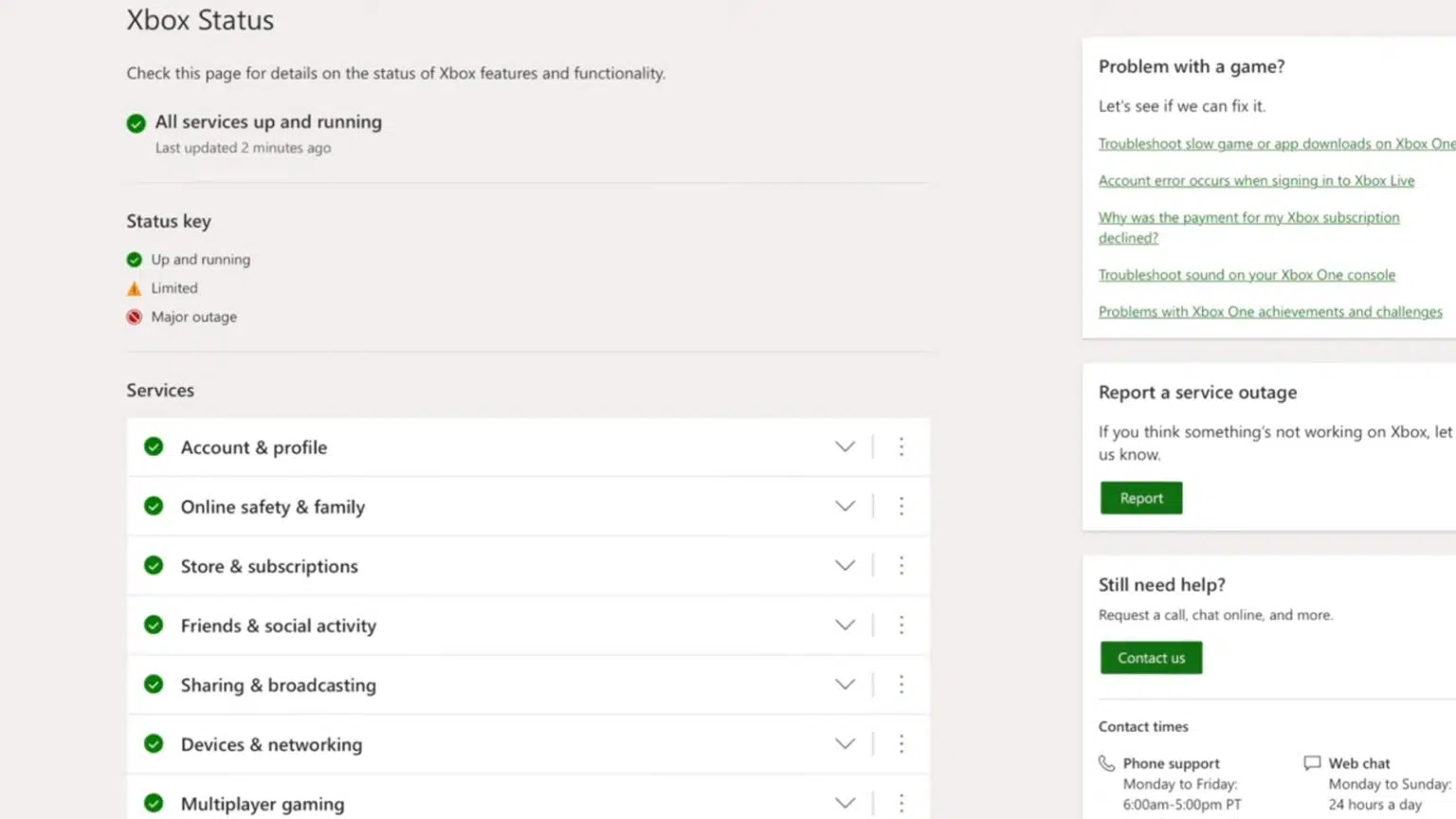Click the Account & profile label
Screen dimensions: 1456x819
254,447
